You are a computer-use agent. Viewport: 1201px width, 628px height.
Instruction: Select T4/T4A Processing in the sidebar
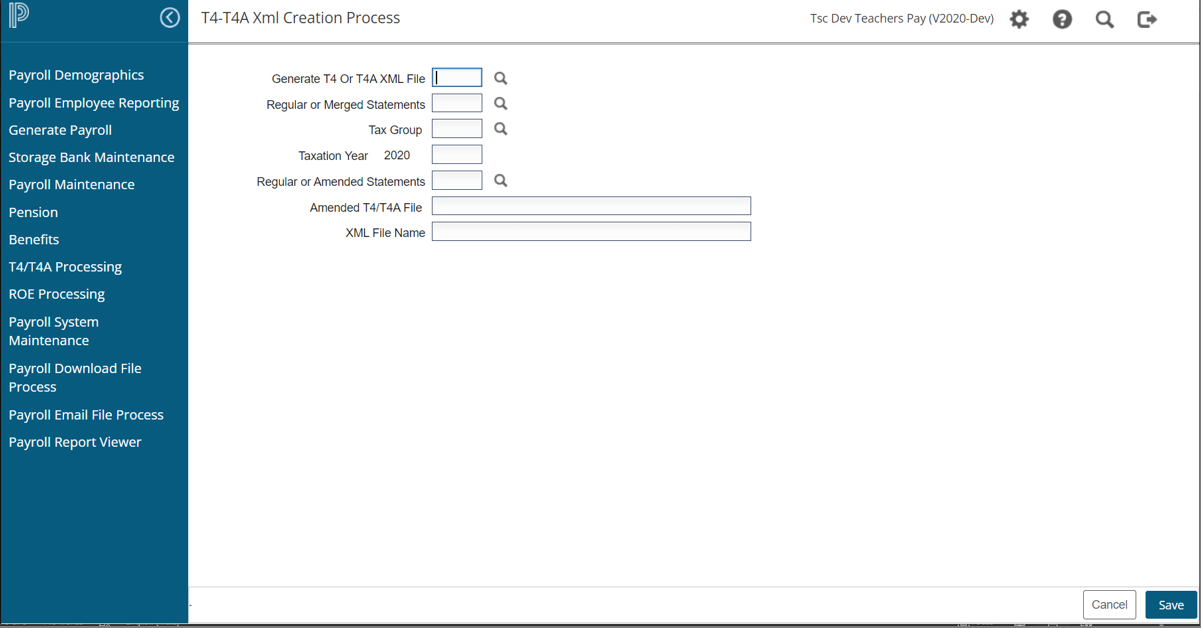pos(65,267)
